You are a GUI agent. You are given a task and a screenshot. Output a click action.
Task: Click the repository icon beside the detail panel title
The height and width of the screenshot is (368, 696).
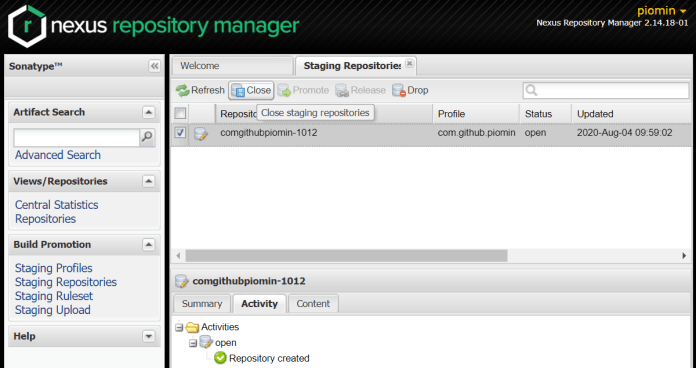(182, 281)
